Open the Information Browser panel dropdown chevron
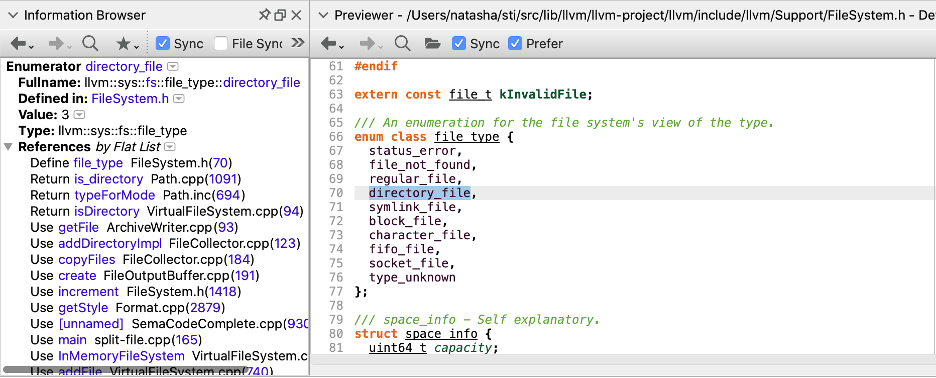This screenshot has width=936, height=378. coord(14,16)
